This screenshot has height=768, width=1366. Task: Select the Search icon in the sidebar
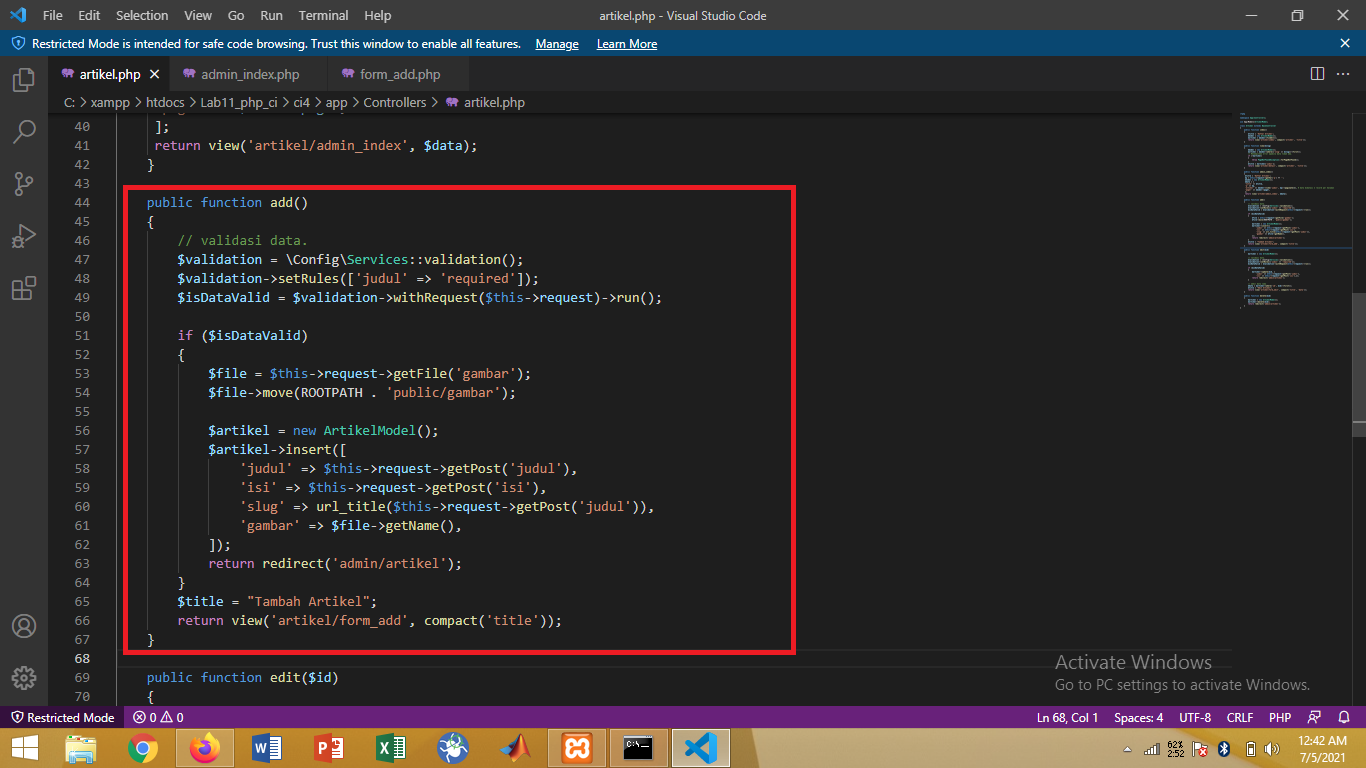tap(23, 131)
